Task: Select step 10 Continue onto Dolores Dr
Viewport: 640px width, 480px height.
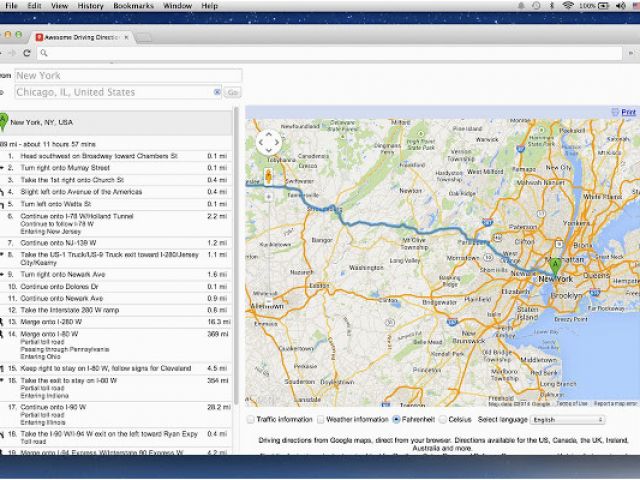Action: pyautogui.click(x=116, y=287)
